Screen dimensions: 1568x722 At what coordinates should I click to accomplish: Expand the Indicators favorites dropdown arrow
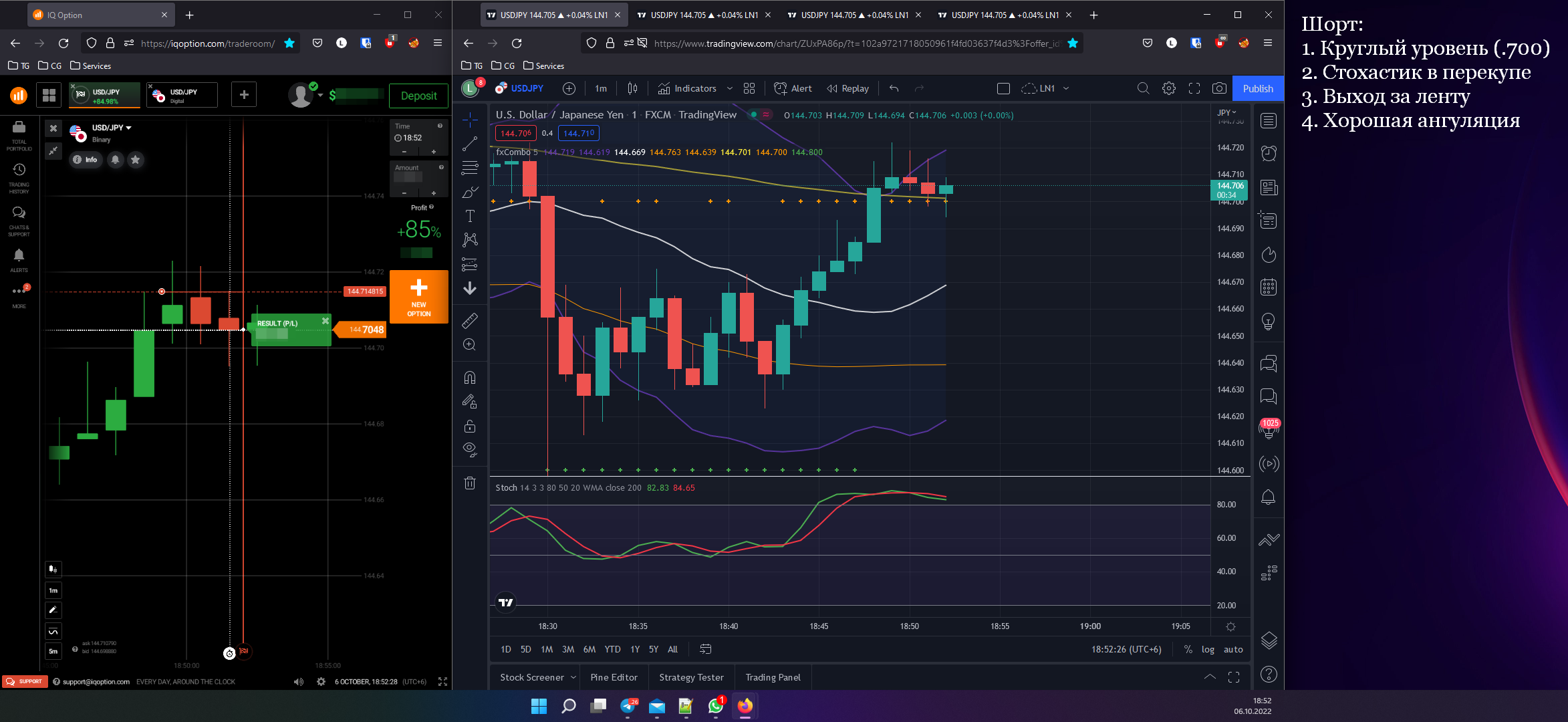point(729,88)
